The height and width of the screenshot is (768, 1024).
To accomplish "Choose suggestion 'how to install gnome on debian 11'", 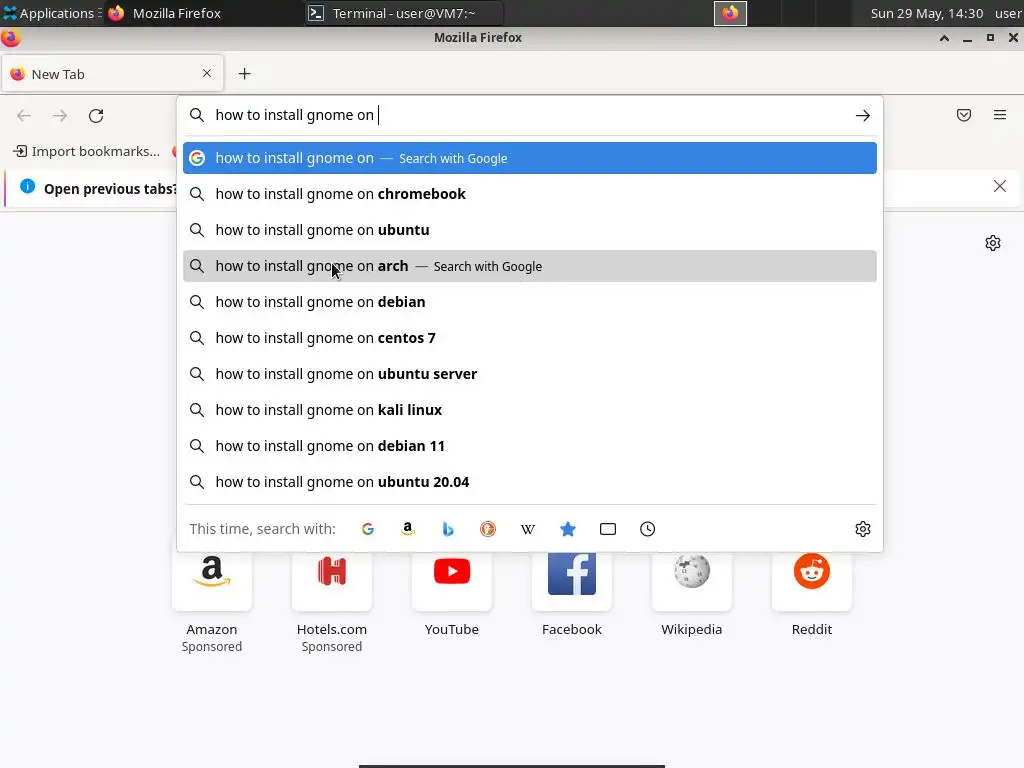I will (530, 445).
